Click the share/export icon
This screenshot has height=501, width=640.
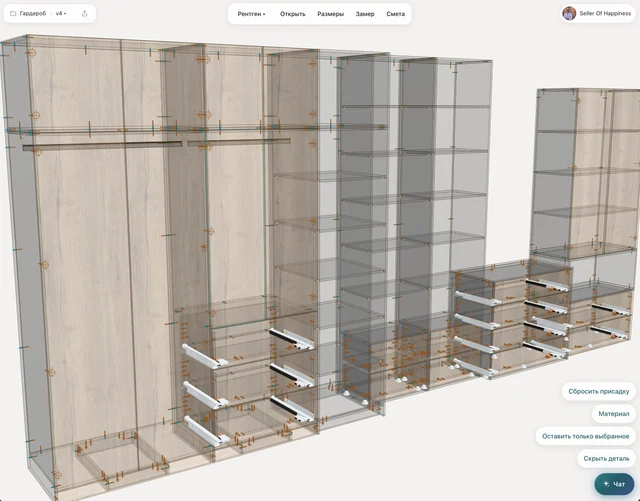84,13
